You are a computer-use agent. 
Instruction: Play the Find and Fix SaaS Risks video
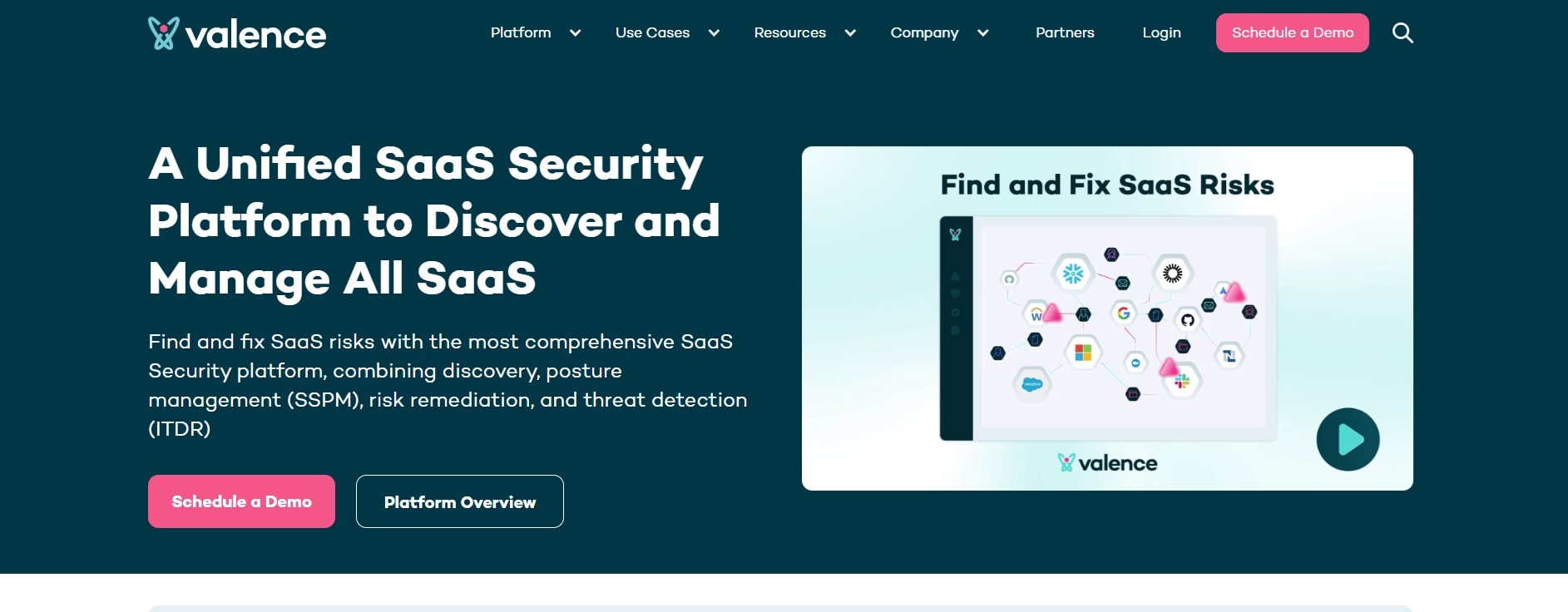(1348, 439)
